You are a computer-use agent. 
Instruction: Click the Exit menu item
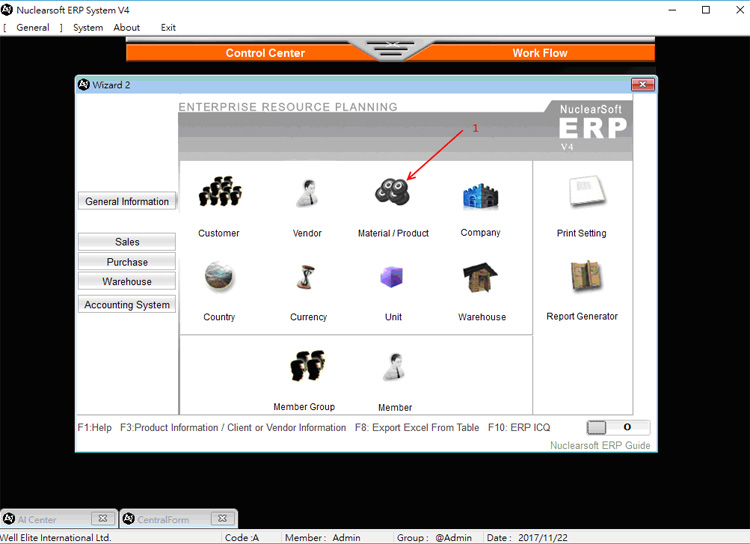[168, 28]
